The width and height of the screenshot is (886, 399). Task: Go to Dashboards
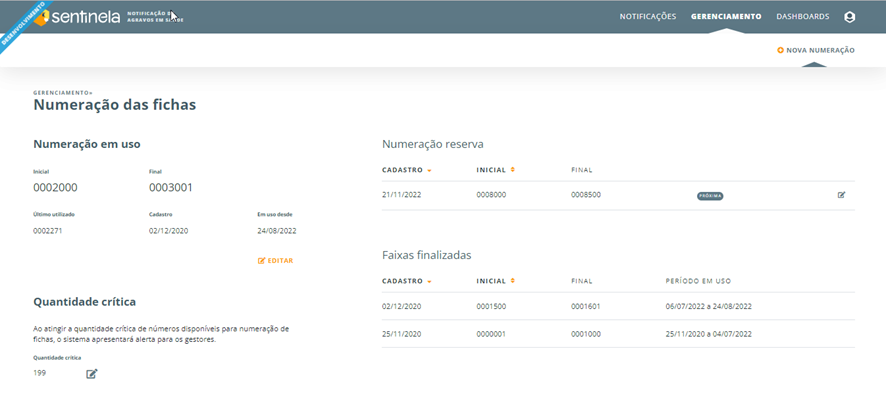pos(803,17)
